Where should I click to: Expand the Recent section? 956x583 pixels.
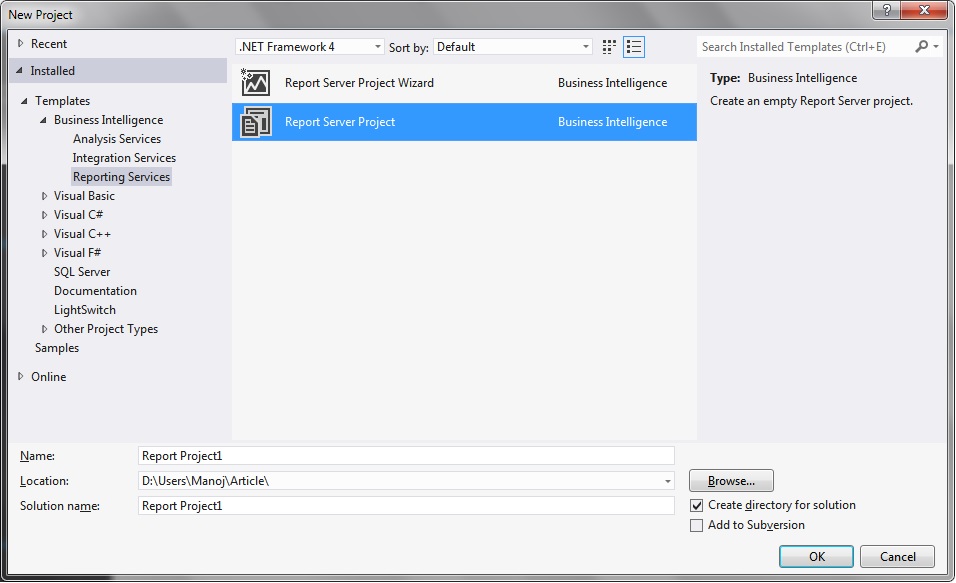tap(20, 43)
